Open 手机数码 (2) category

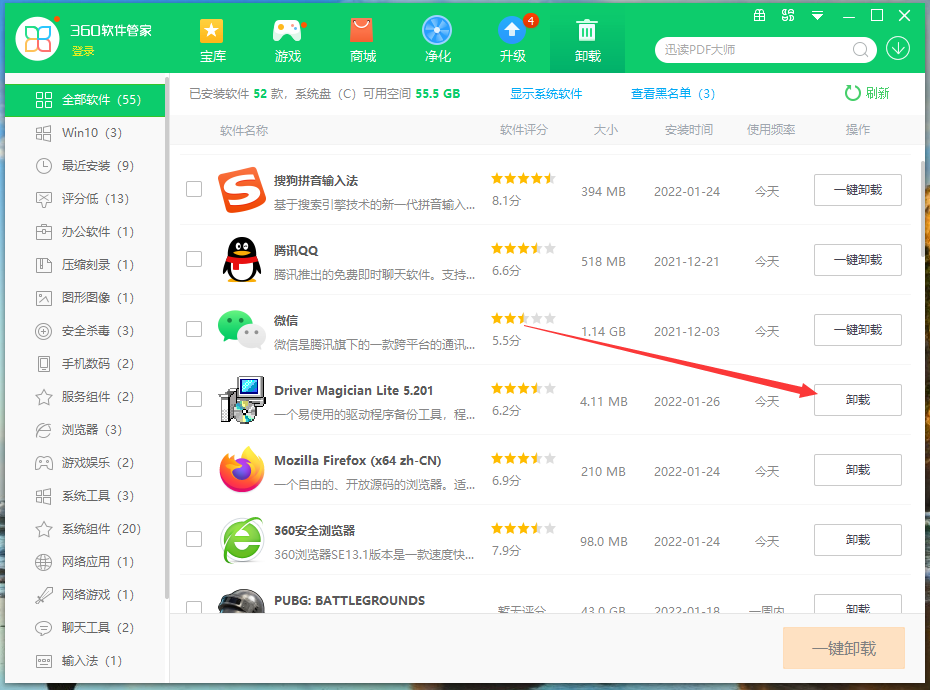(x=85, y=364)
